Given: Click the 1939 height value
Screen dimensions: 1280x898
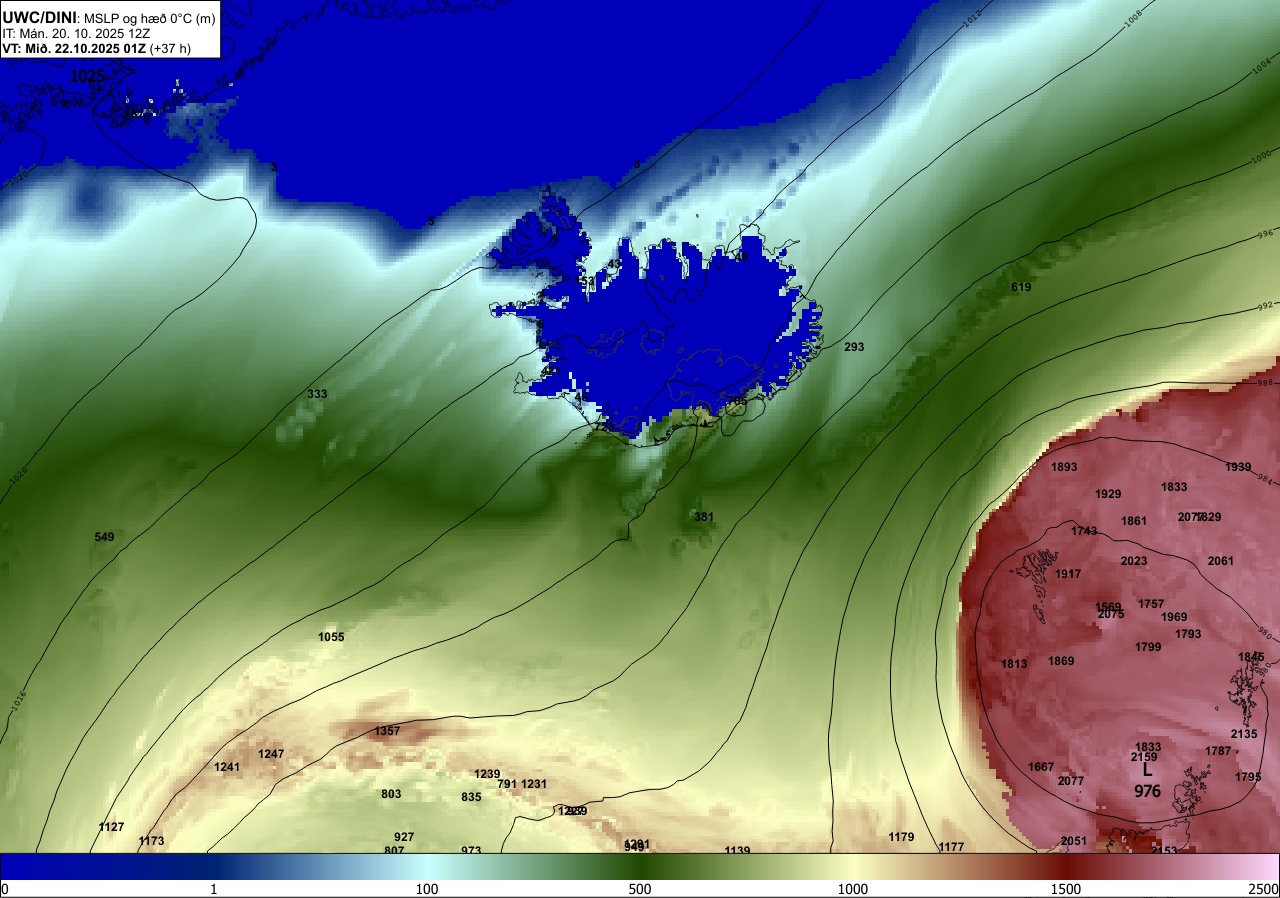Looking at the screenshot, I should (x=1238, y=467).
